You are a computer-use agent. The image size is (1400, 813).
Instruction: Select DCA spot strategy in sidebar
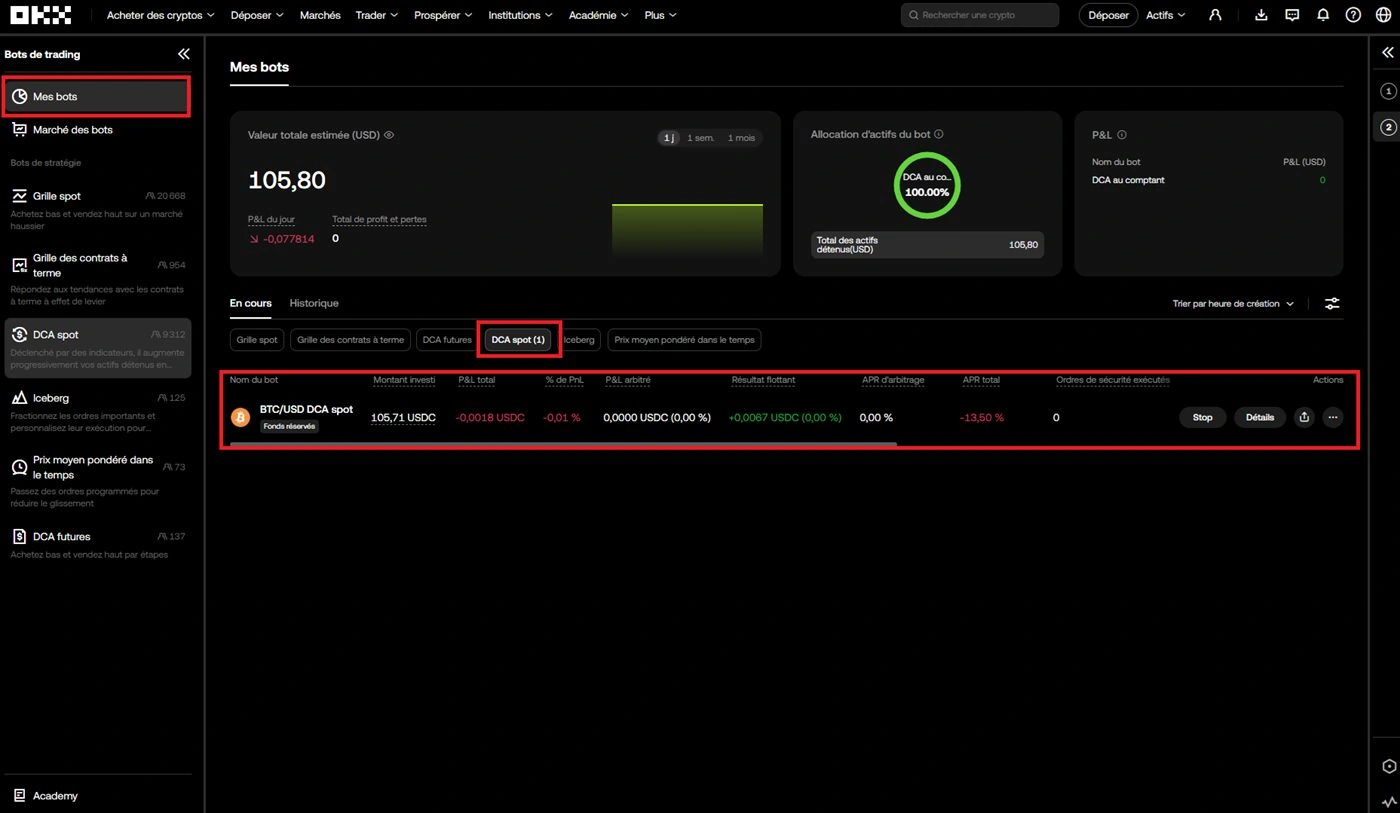[x=96, y=348]
